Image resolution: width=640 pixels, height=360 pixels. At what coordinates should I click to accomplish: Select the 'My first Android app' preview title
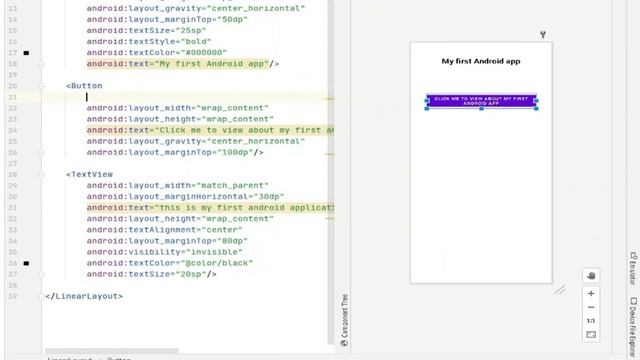point(481,61)
